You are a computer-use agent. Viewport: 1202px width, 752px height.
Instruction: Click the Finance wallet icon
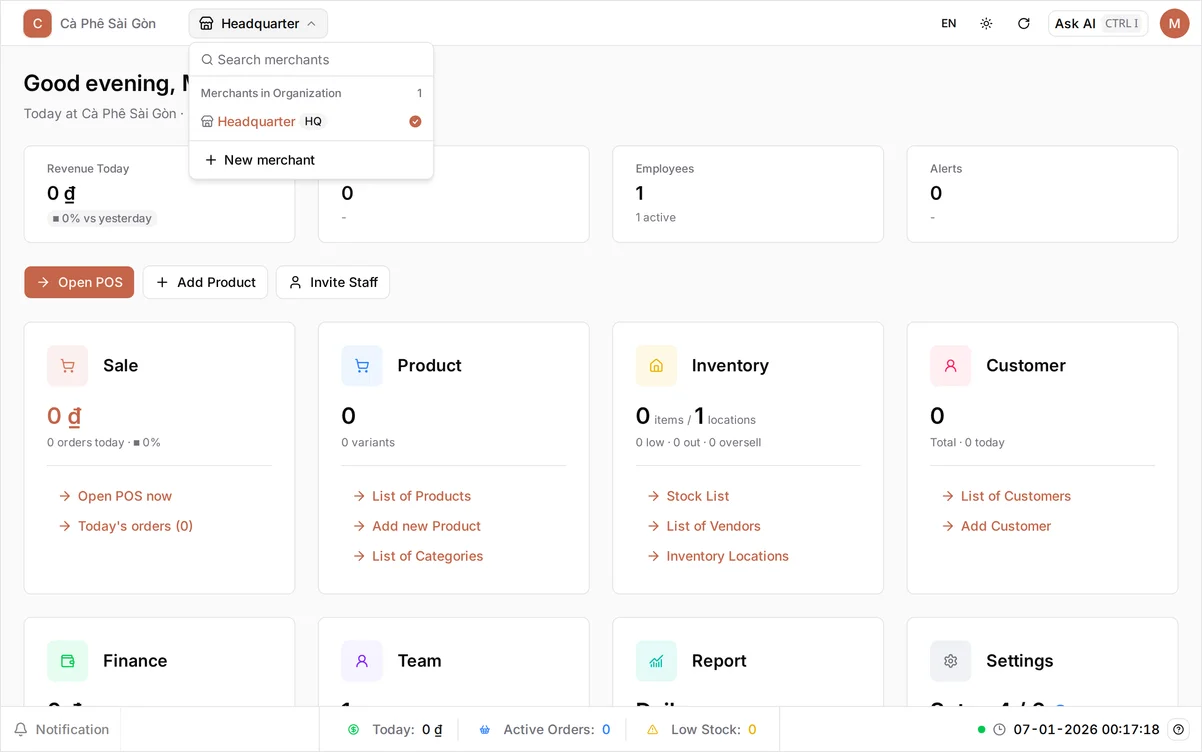click(68, 661)
